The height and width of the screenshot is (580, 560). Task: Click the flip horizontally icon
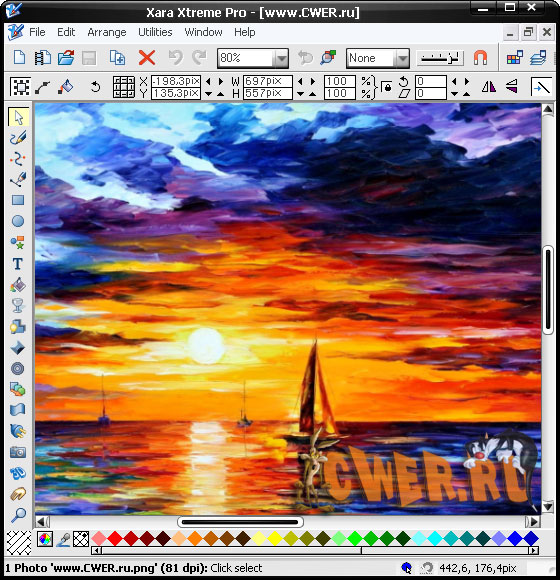point(489,87)
